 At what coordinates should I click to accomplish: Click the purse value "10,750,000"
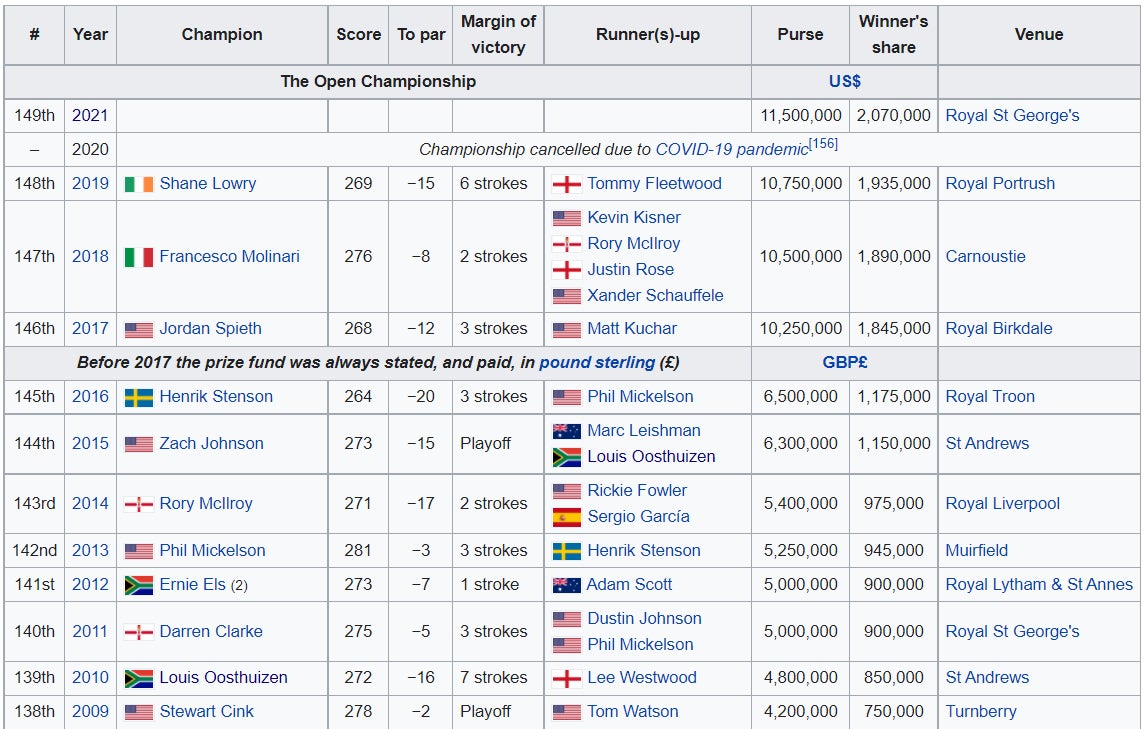point(800,183)
